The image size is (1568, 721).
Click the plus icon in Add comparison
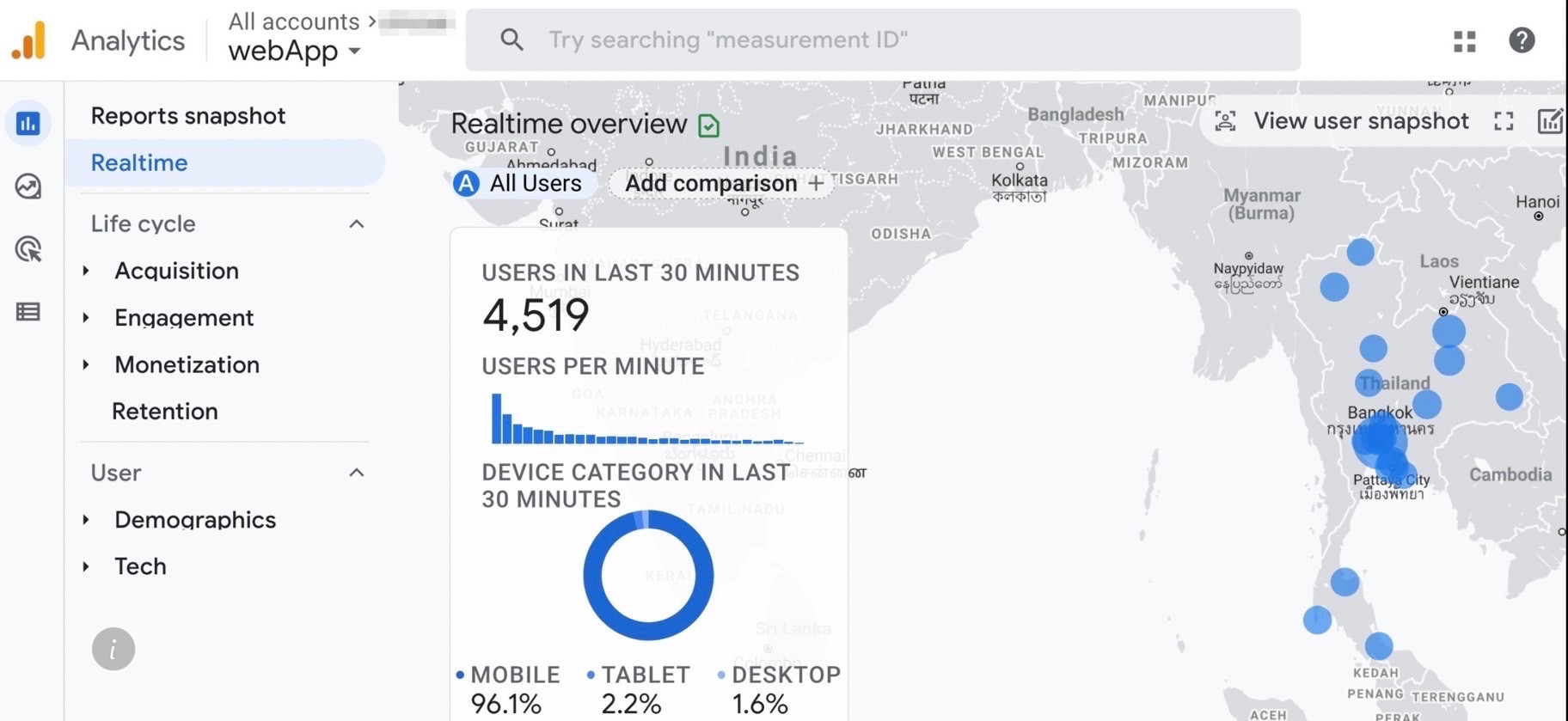click(816, 183)
